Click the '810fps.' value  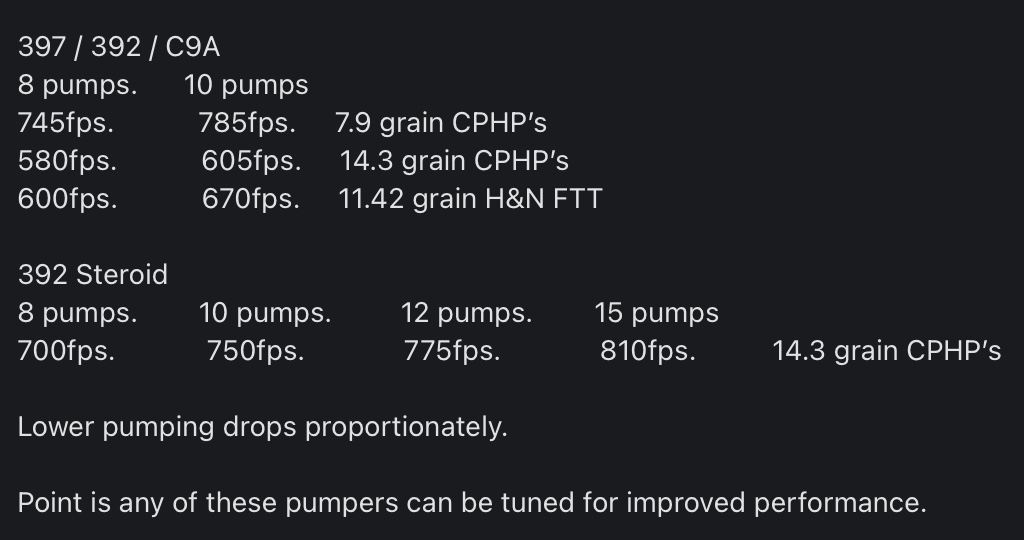[x=648, y=351]
